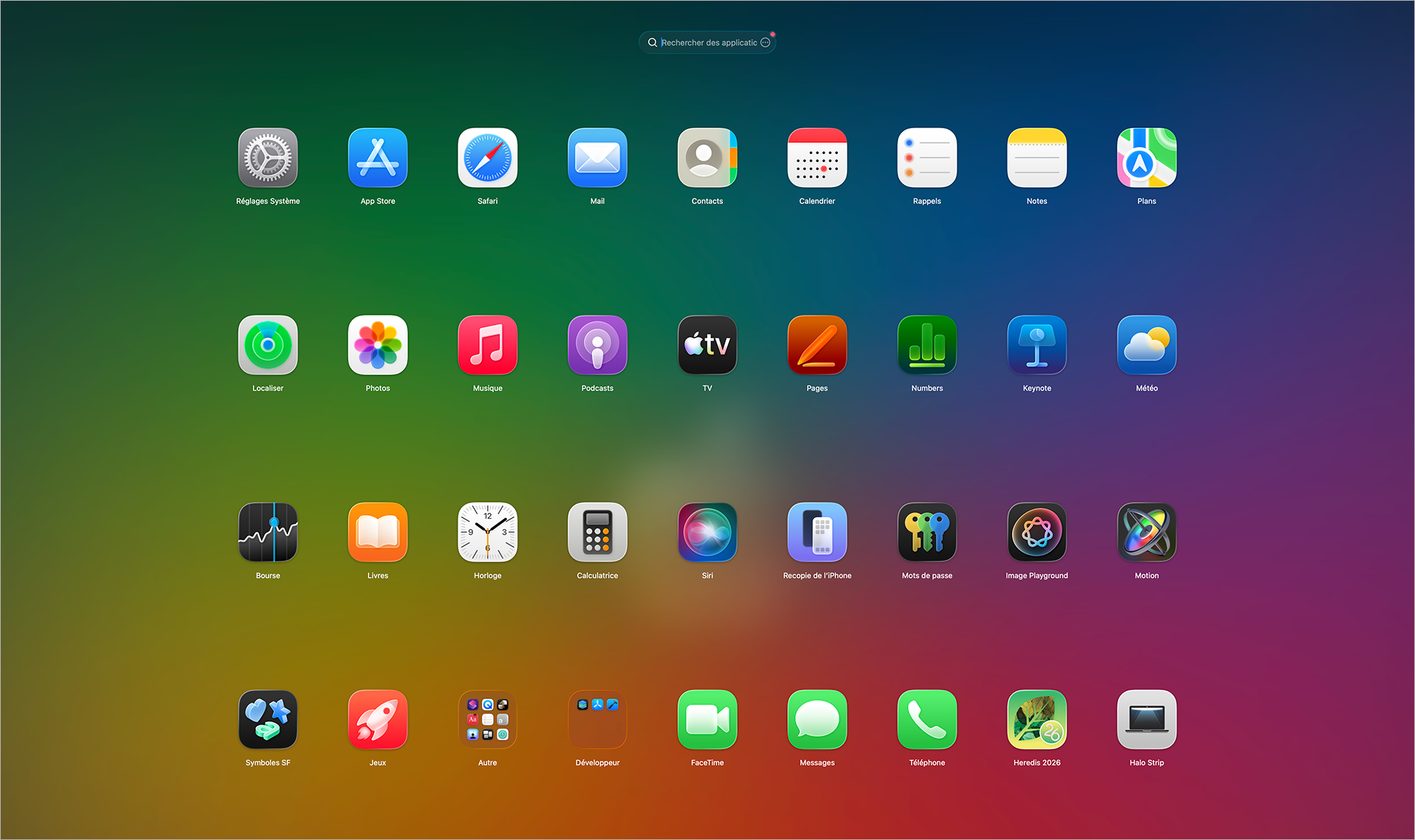Open Rappels reminders app

(x=926, y=158)
